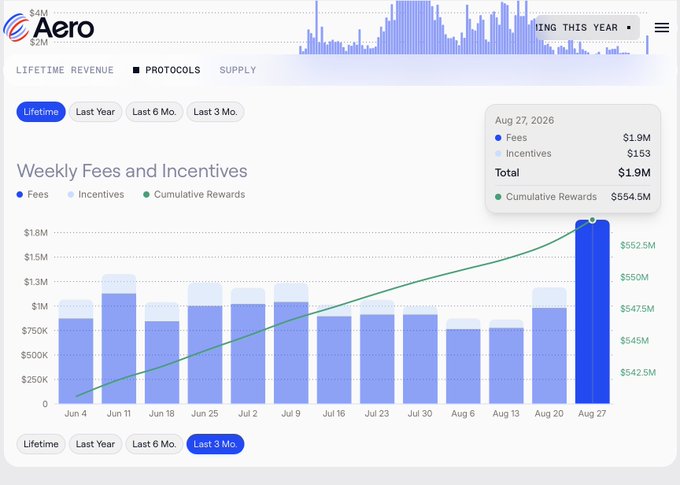
Task: Select the top Lifetime range pill
Action: [41, 112]
